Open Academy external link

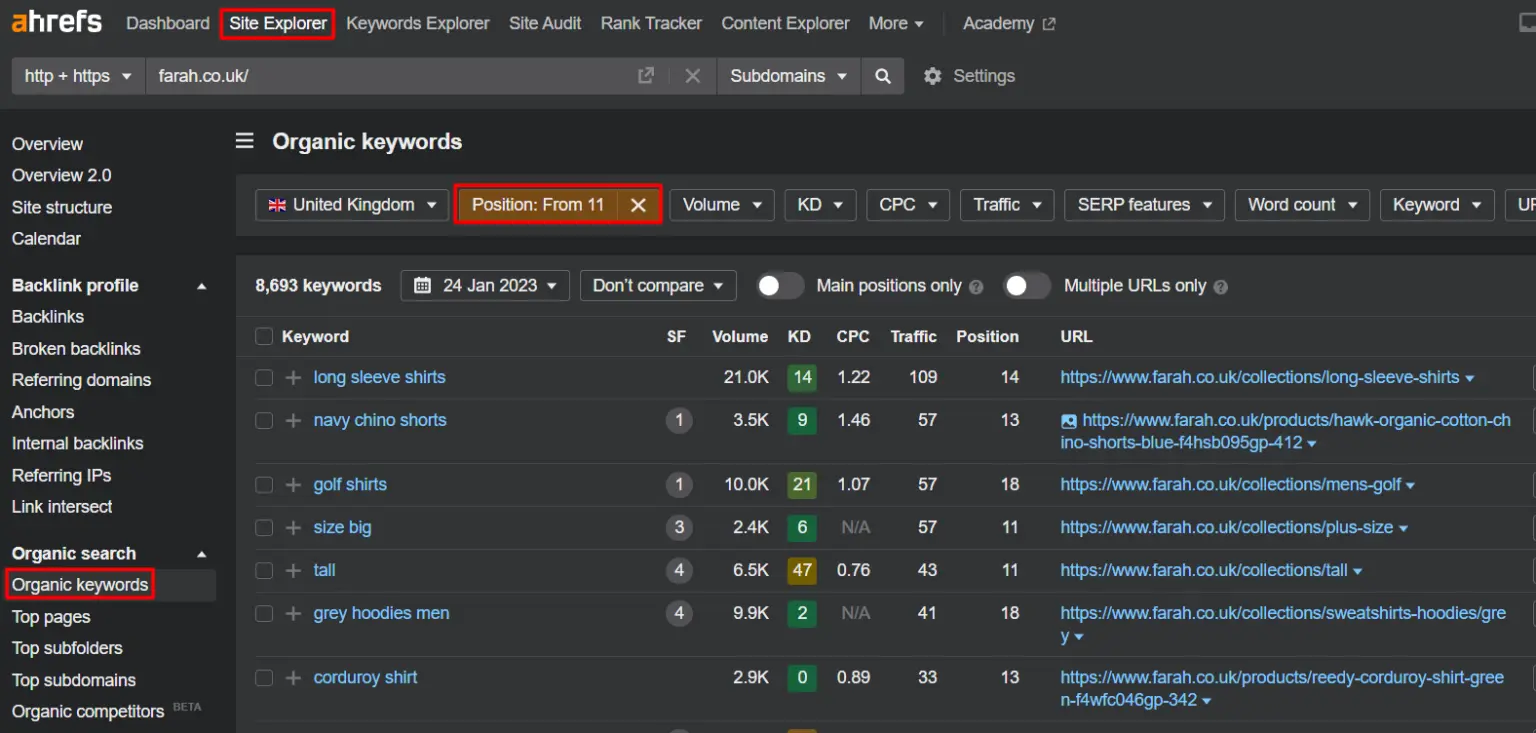pos(1008,23)
